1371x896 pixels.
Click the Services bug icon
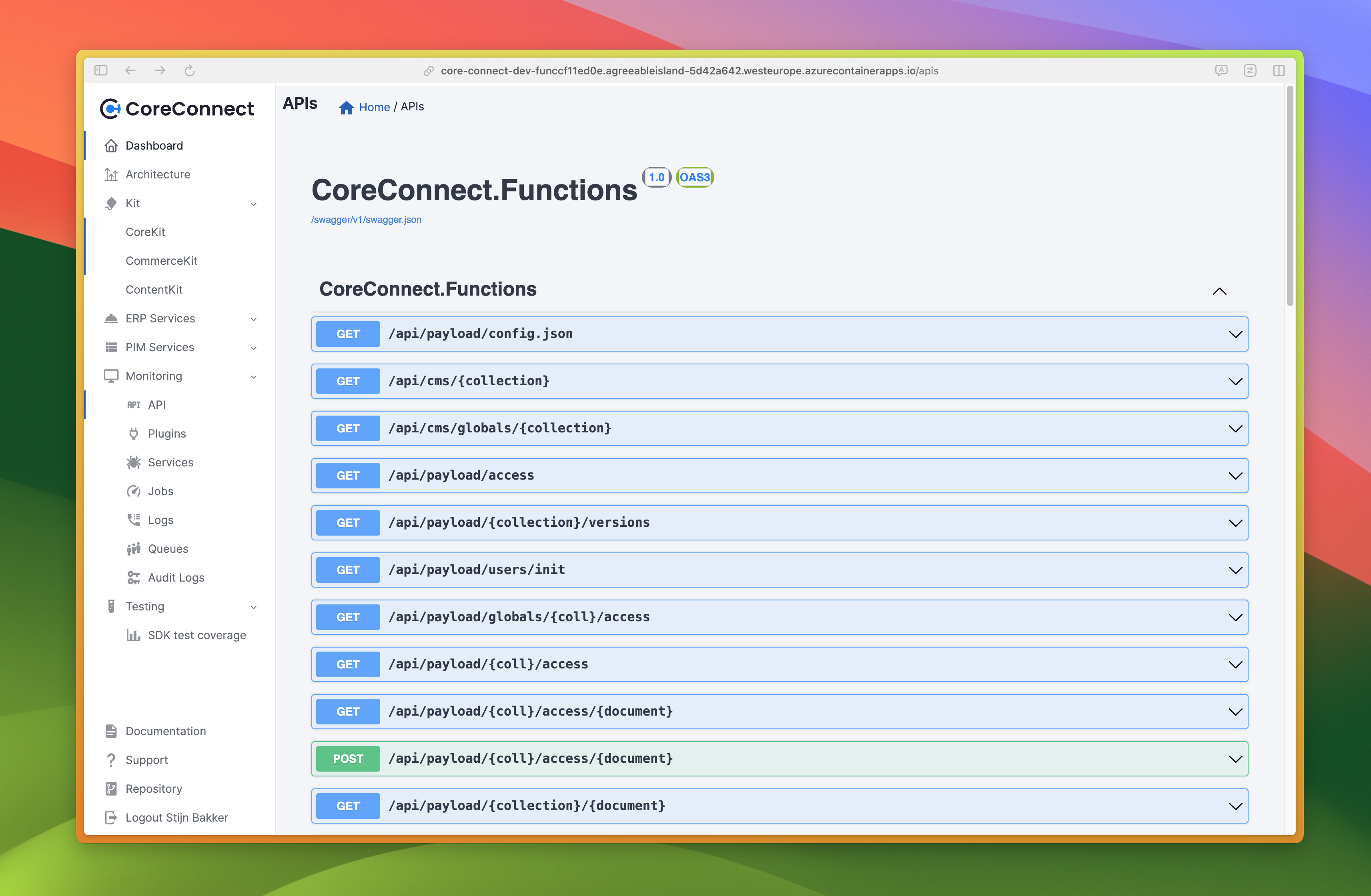click(134, 462)
